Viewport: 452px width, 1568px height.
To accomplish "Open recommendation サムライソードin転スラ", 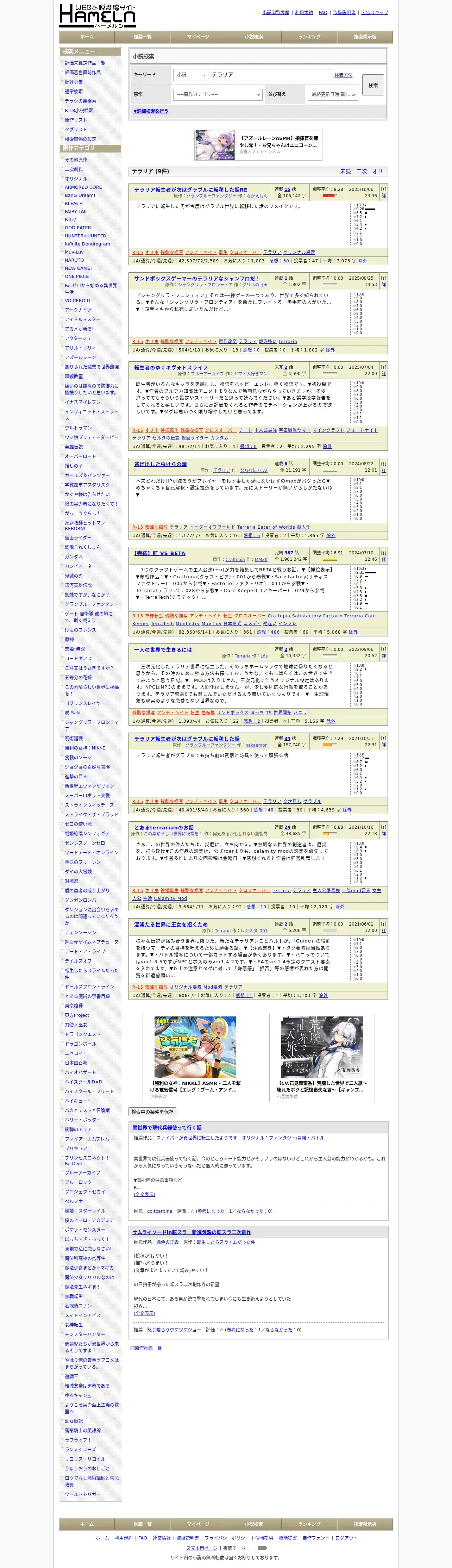I will (192, 1233).
